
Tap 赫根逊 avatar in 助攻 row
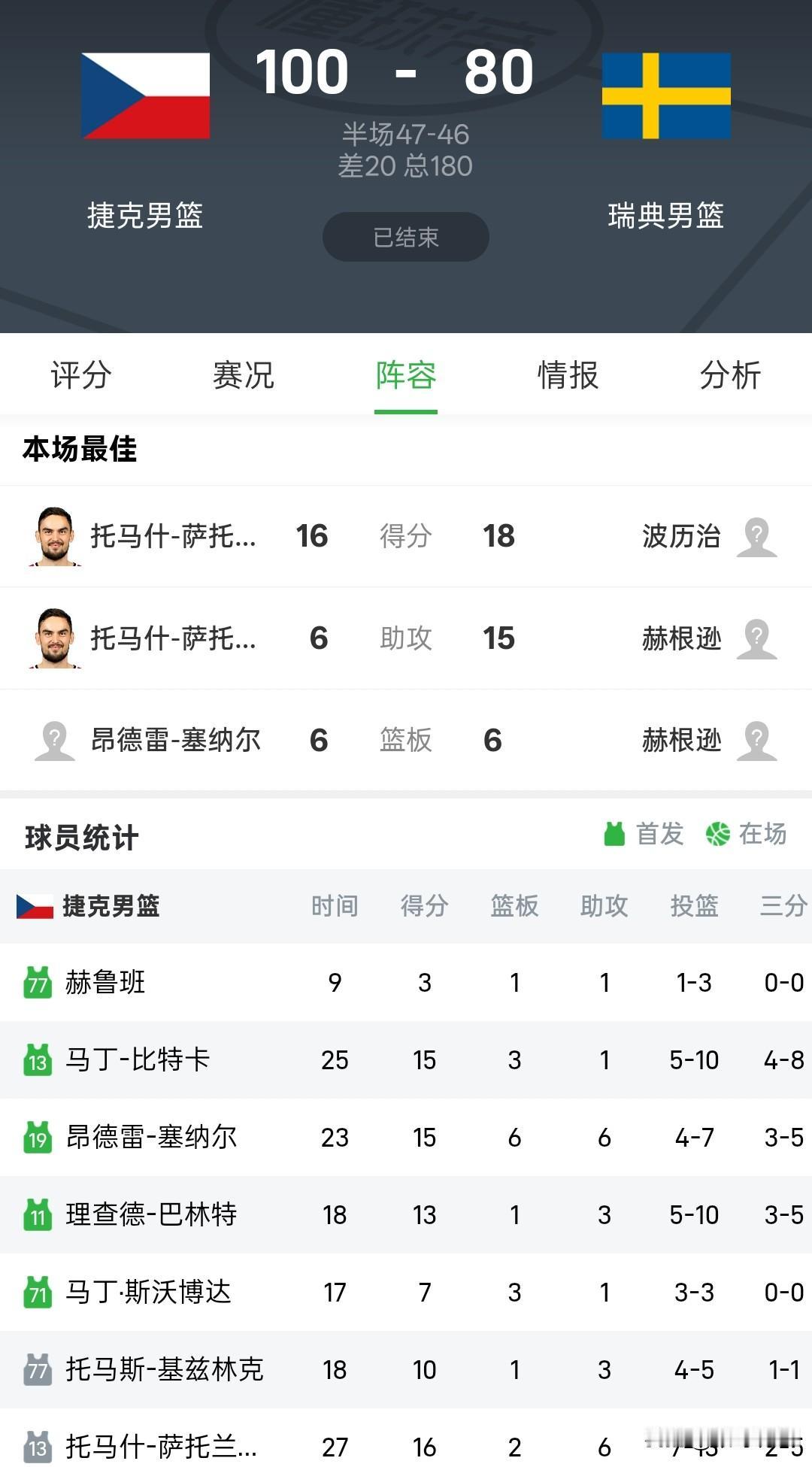[x=756, y=639]
